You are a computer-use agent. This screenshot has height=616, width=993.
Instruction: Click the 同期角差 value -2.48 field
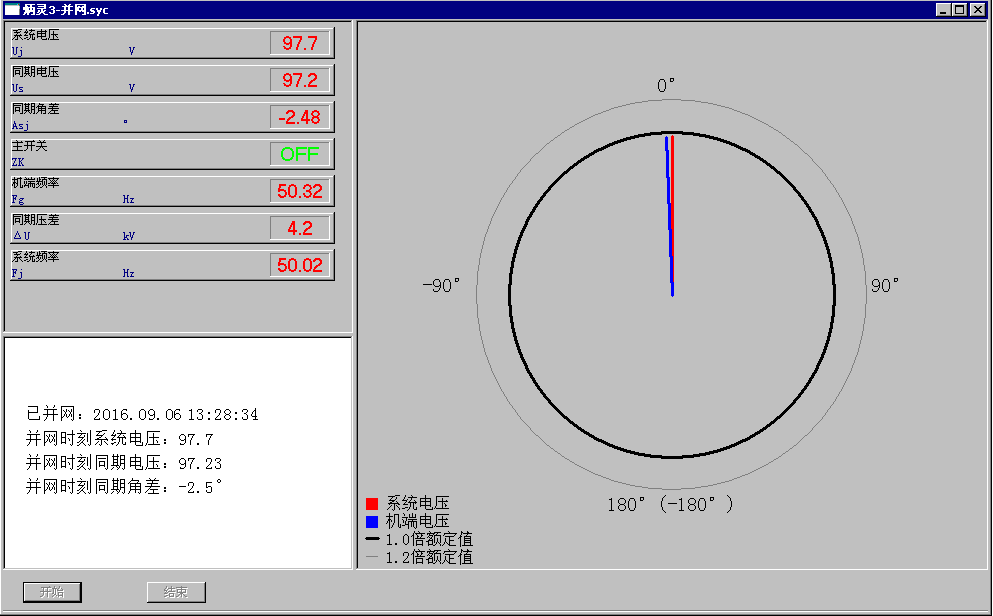click(x=300, y=117)
